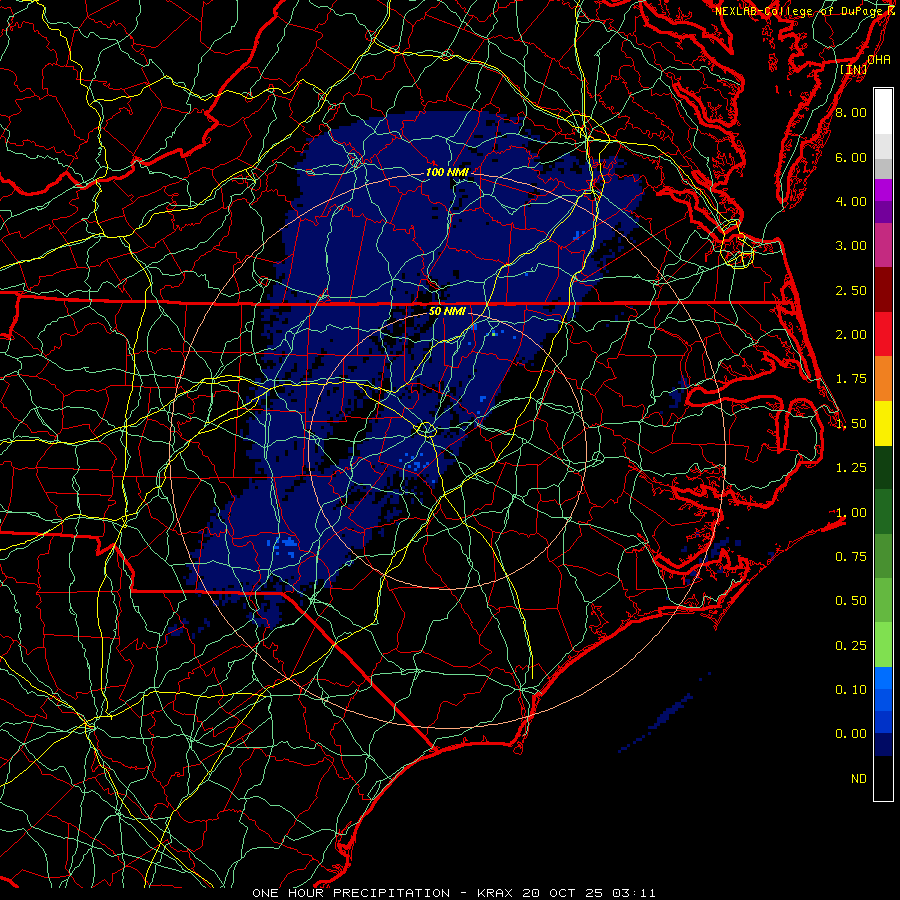The image size is (900, 900).
Task: Pick the yellow swatch in the legend
Action: point(883,424)
